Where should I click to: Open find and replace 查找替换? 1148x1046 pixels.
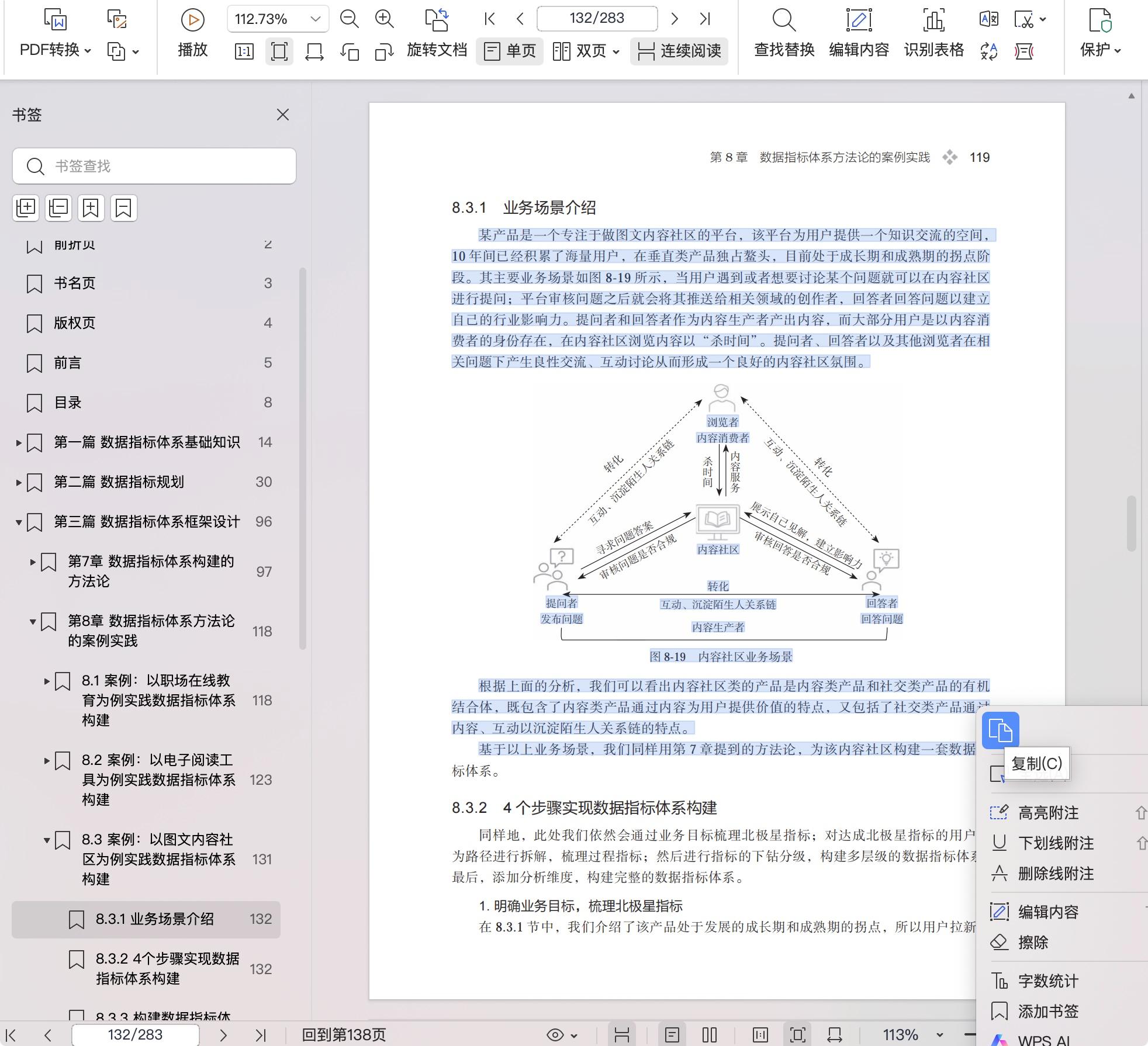[784, 34]
